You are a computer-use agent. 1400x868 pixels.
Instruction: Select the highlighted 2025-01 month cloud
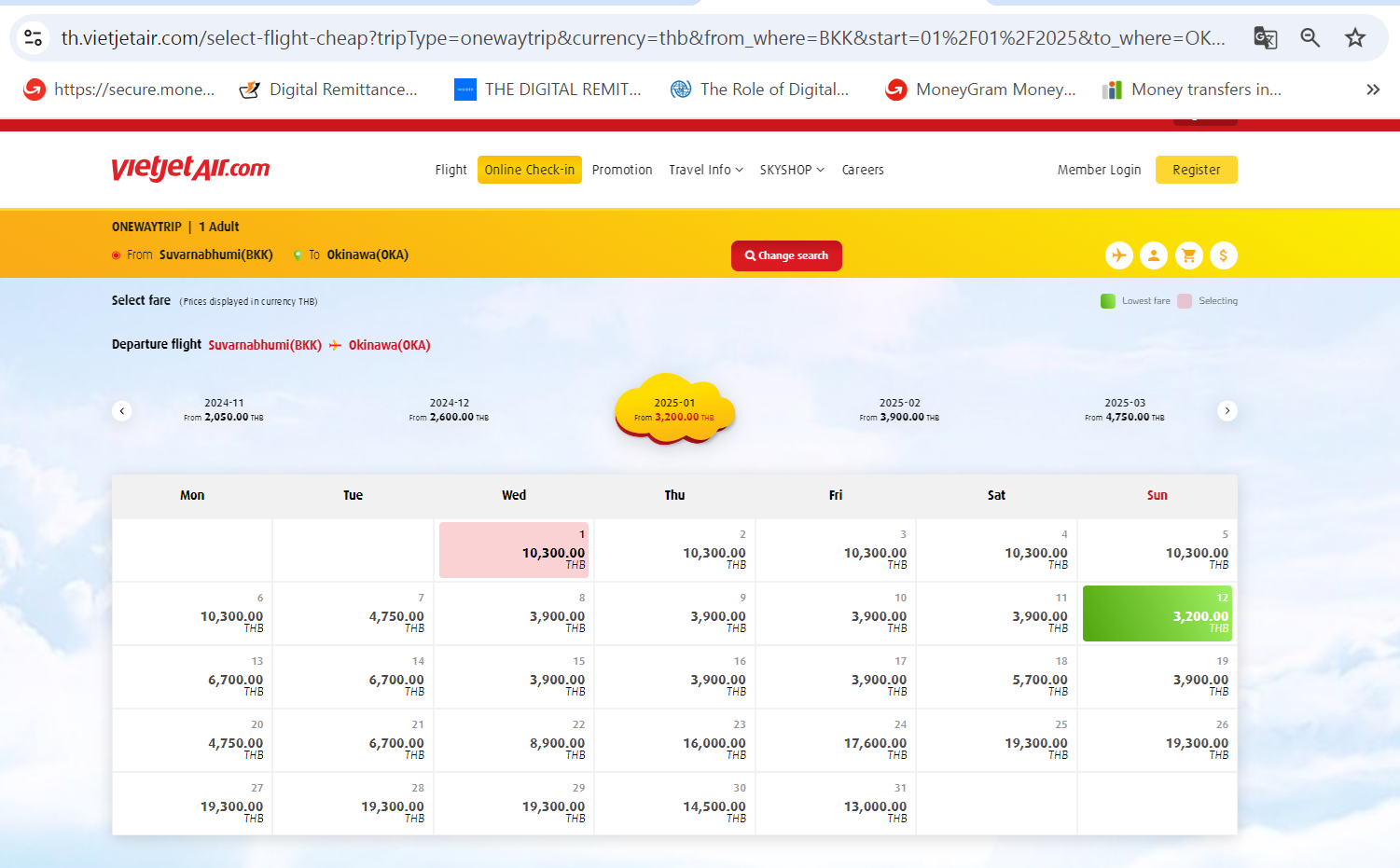(x=674, y=410)
